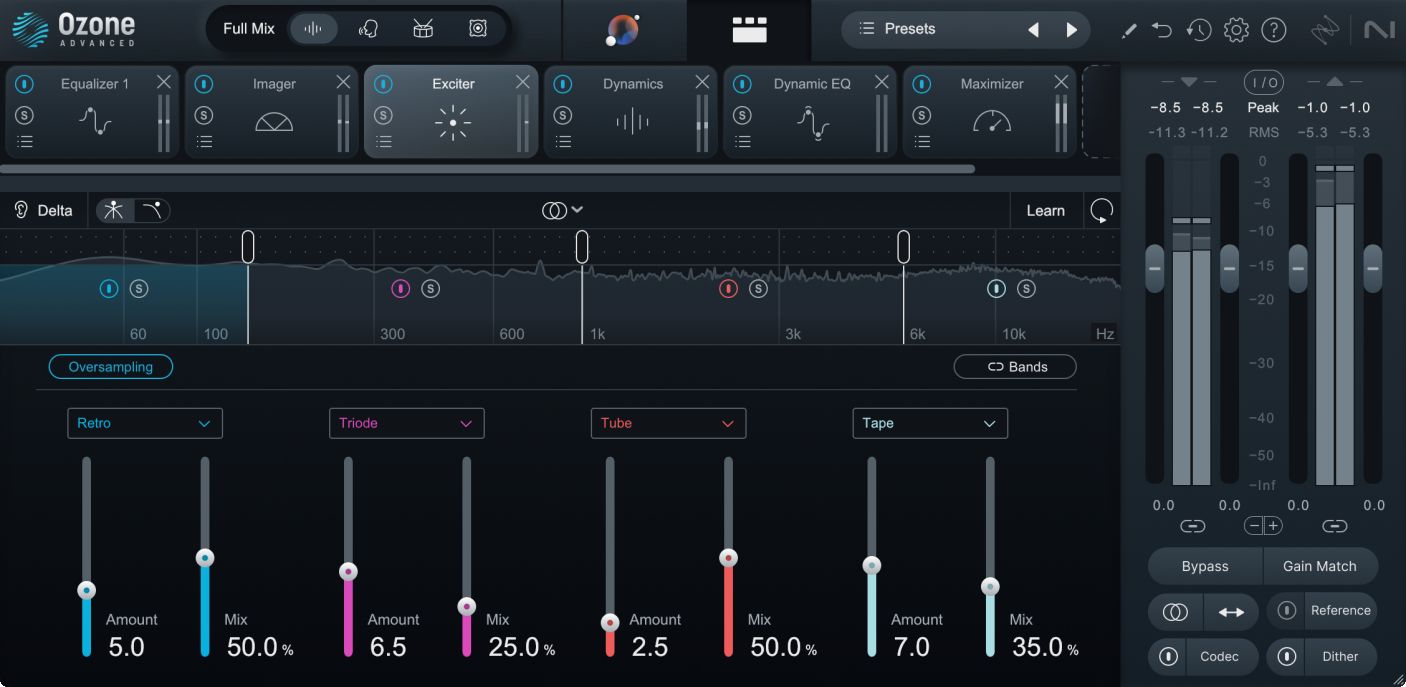Open the Tube mode dropdown
This screenshot has width=1406, height=687.
[x=668, y=423]
